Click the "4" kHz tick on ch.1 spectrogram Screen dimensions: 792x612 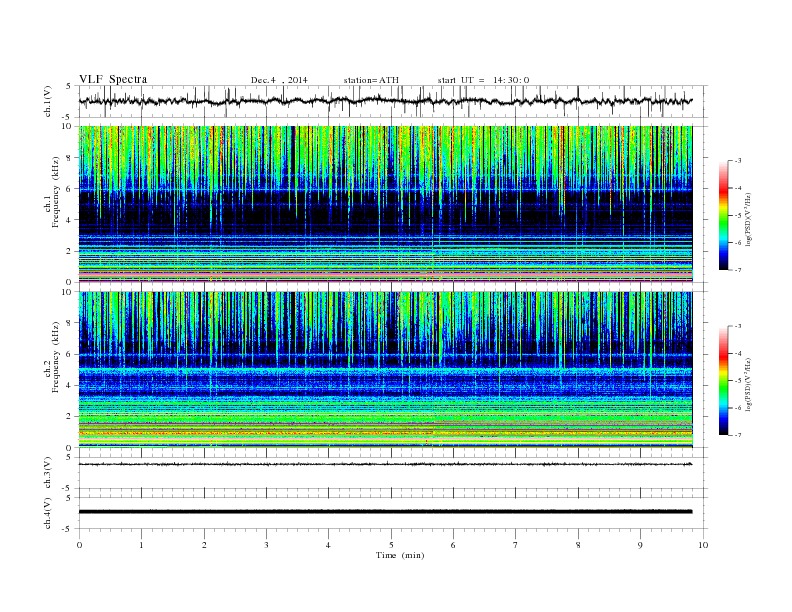(69, 220)
